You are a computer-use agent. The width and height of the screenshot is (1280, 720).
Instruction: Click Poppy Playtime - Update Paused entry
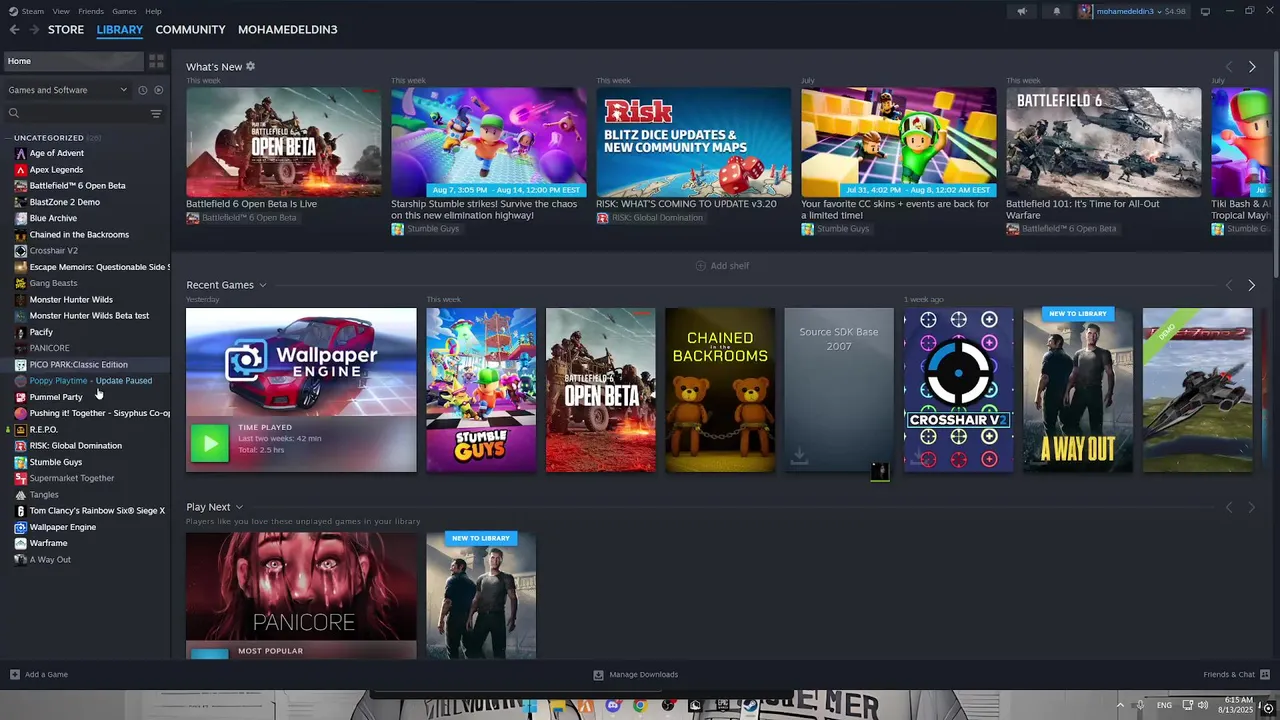click(91, 381)
